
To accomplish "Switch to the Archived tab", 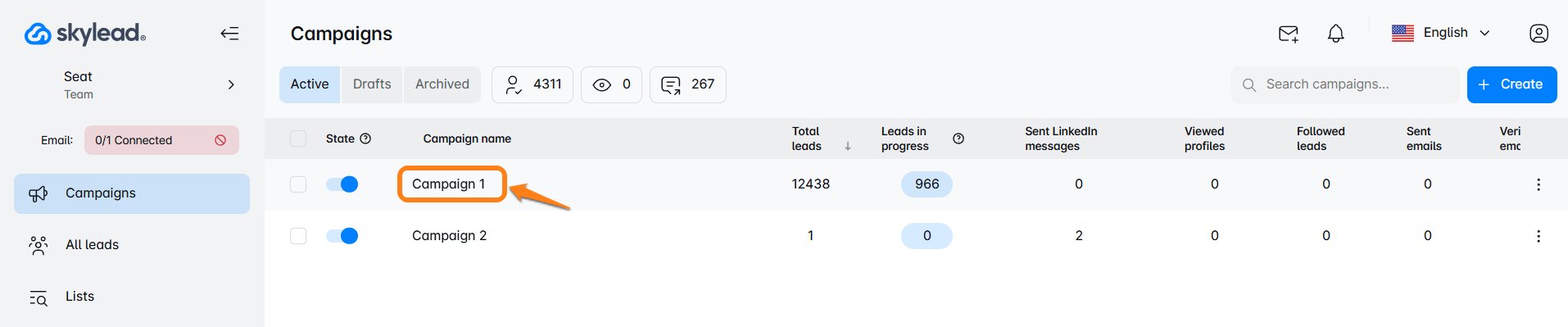I will tap(442, 84).
